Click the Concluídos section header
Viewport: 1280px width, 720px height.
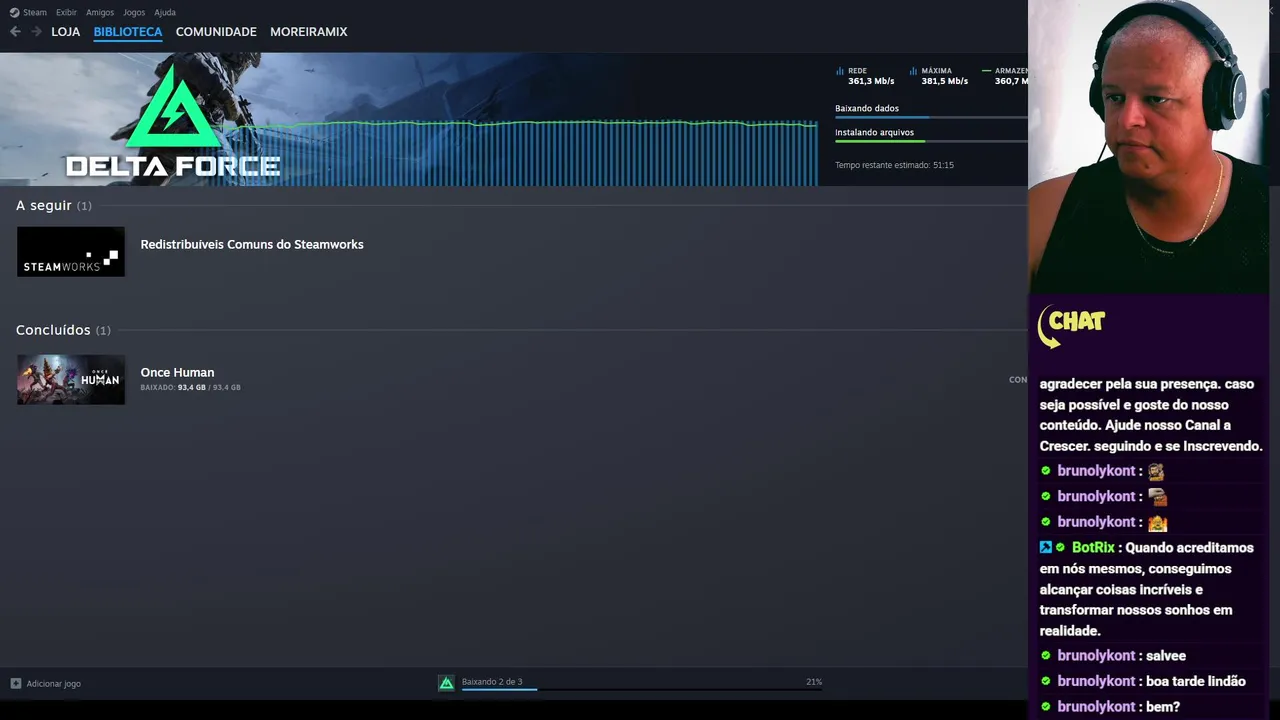click(x=63, y=330)
